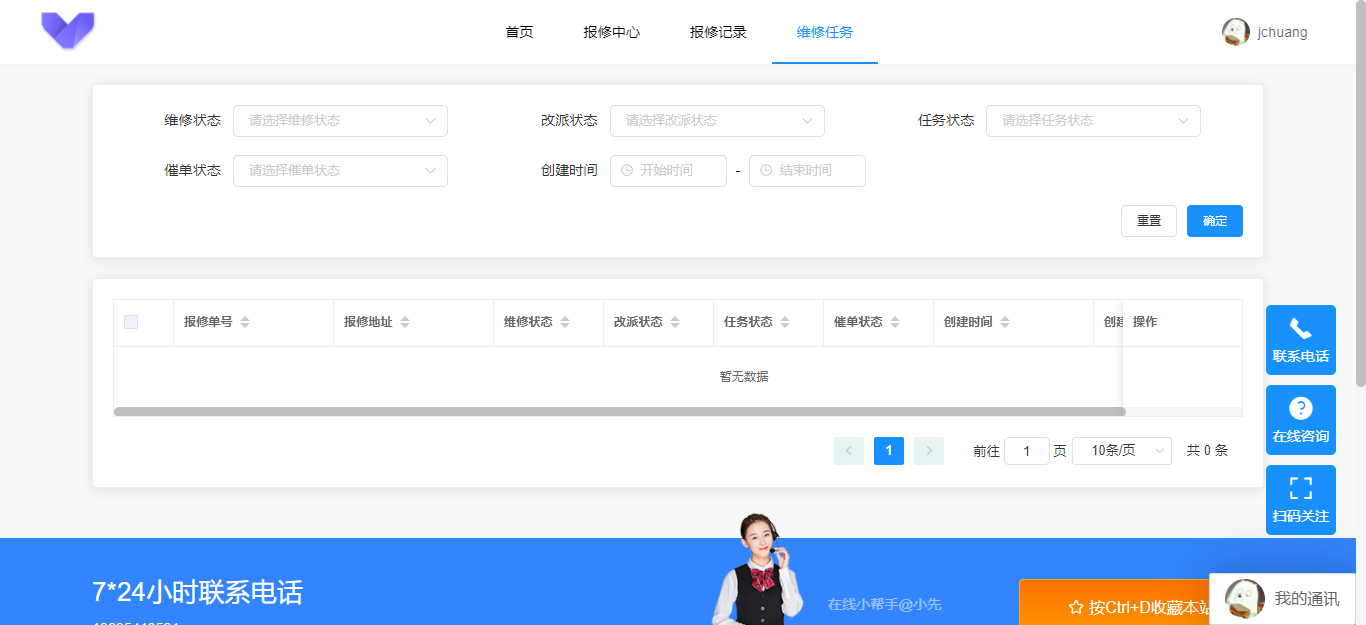
Task: Expand the 任务状态 filter dropdown
Action: pos(1093,121)
